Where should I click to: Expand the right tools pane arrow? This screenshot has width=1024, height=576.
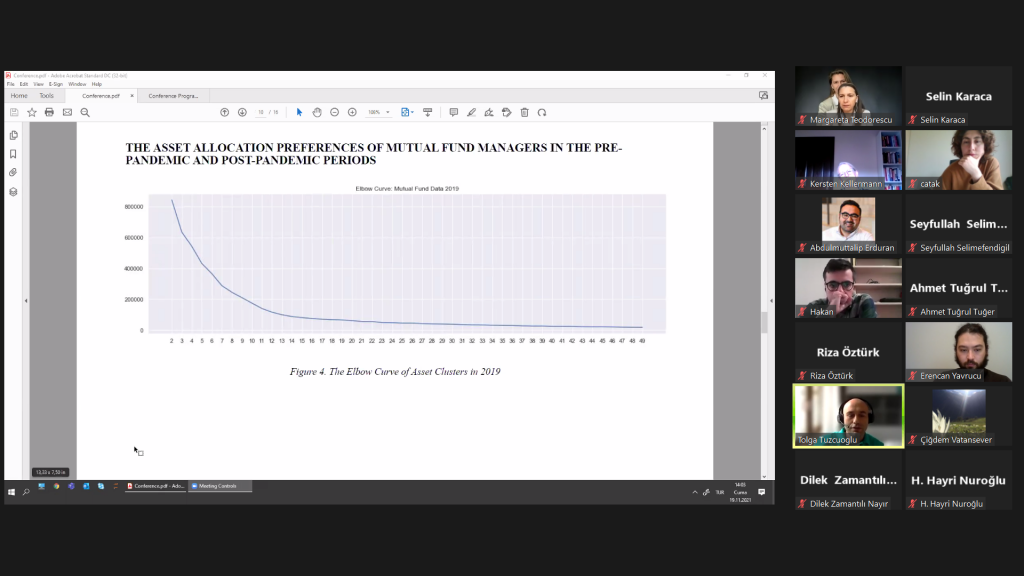771,301
